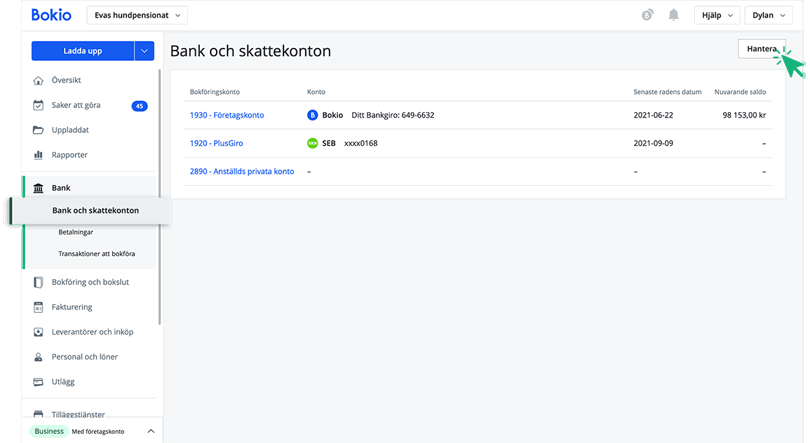Open Saker att göra menu item
Image resolution: width=810 pixels, height=443 pixels.
77,105
